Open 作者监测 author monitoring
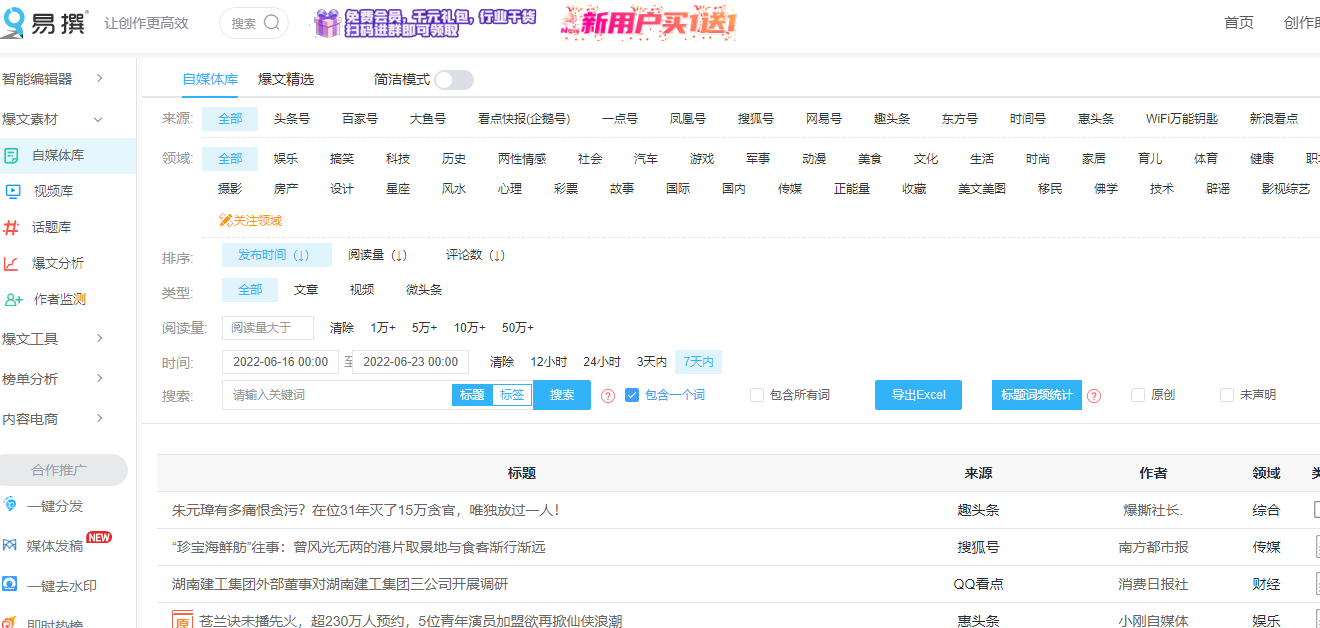This screenshot has height=628, width=1320. coord(55,299)
